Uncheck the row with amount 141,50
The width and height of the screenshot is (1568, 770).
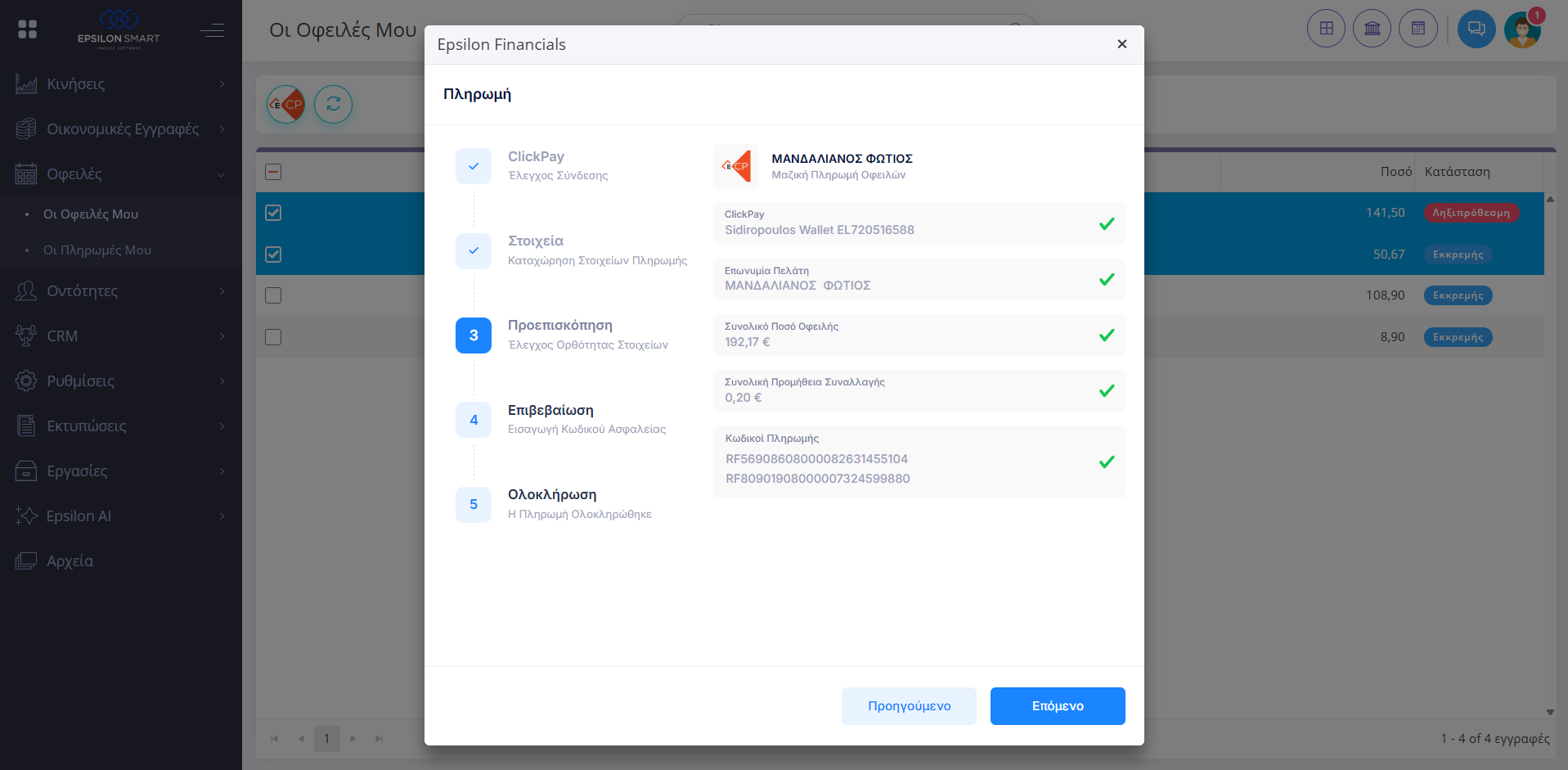273,213
